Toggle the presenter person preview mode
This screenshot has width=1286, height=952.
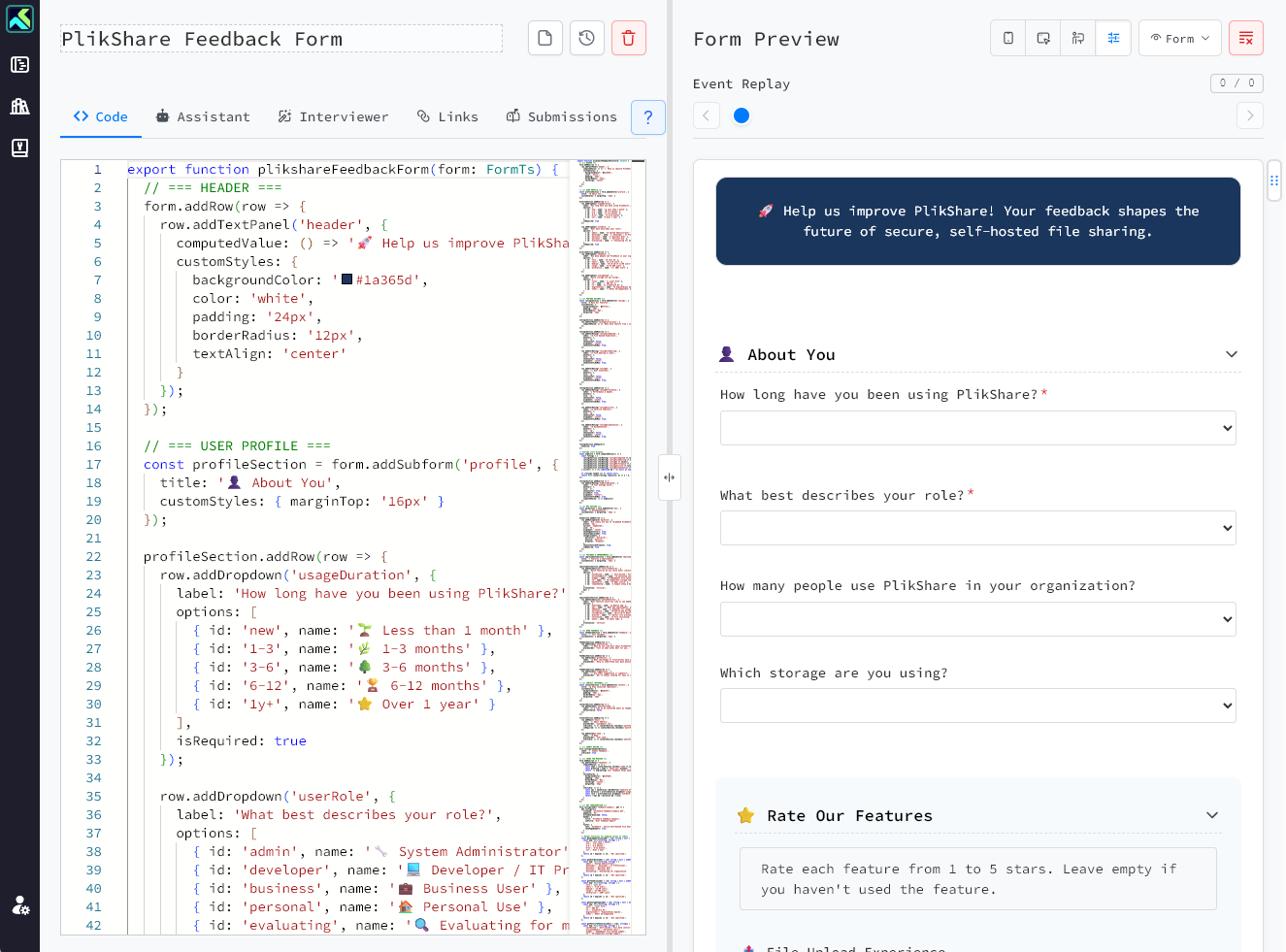pos(1078,38)
